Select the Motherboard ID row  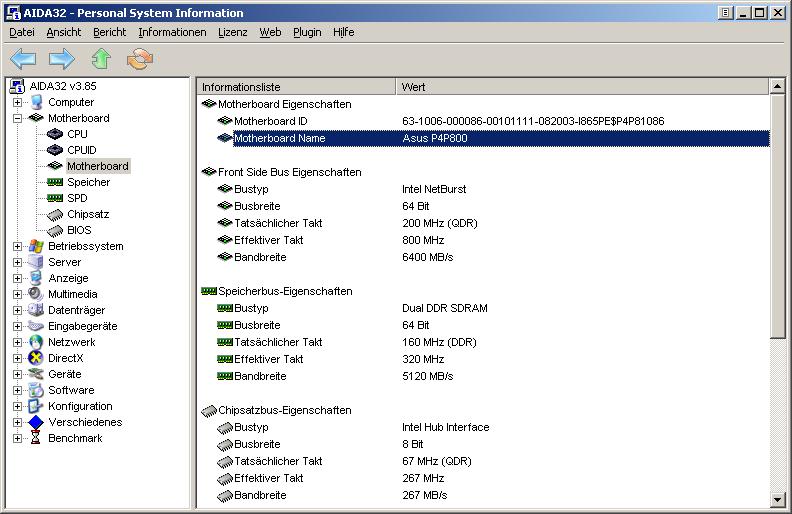click(x=484, y=121)
